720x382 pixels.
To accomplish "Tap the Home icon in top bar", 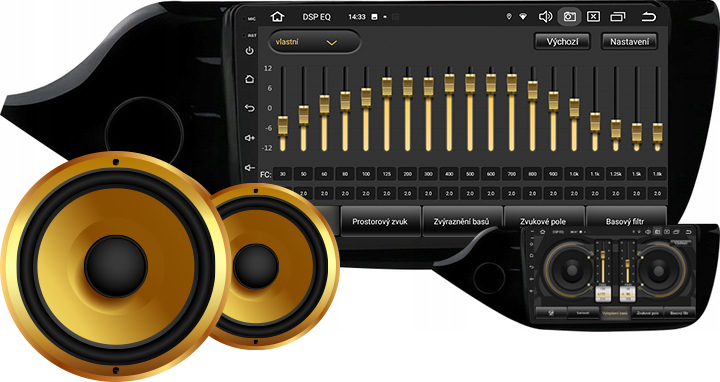I will click(277, 17).
